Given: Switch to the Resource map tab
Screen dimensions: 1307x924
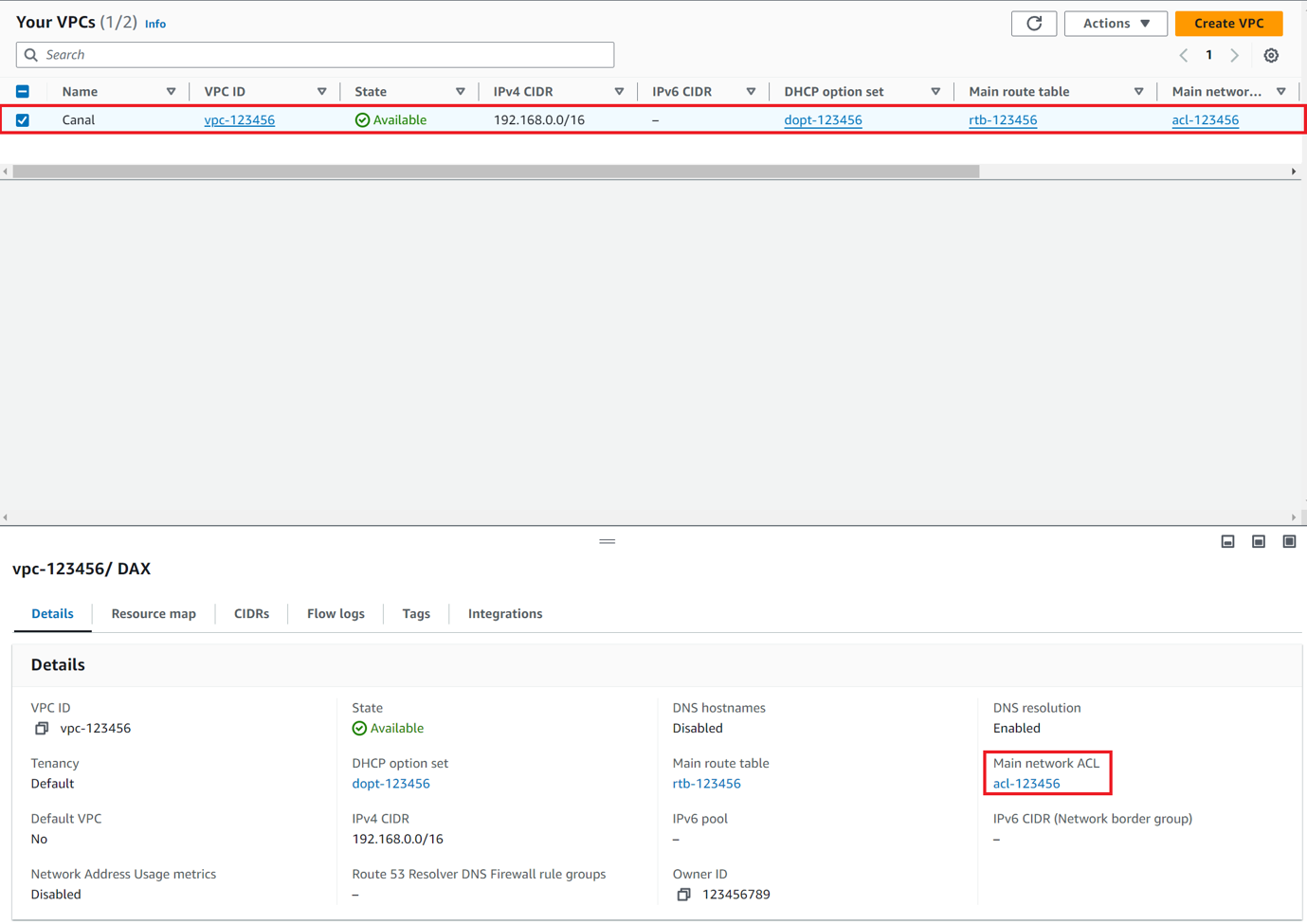Looking at the screenshot, I should point(154,614).
